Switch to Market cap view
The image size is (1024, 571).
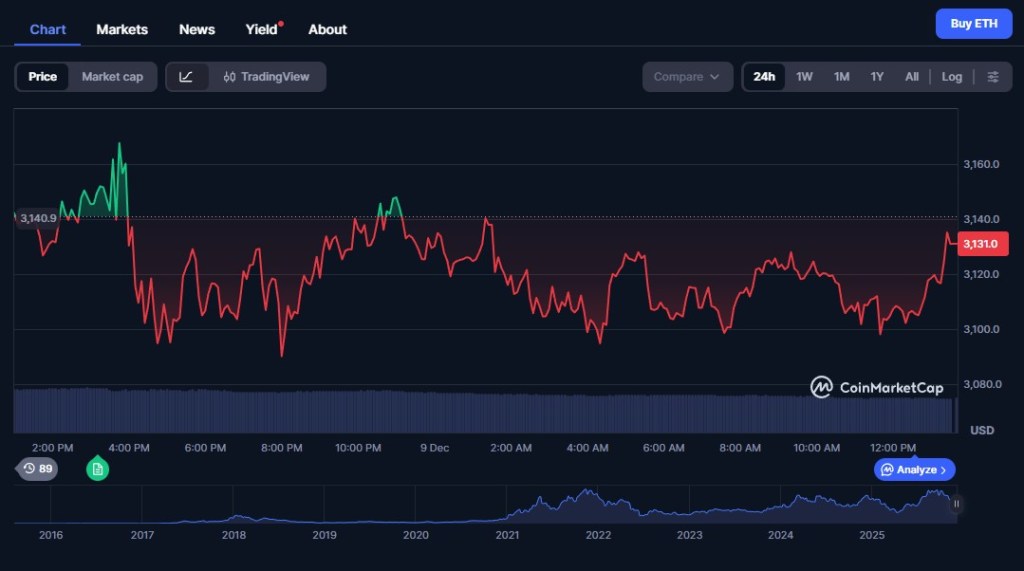[x=112, y=77]
